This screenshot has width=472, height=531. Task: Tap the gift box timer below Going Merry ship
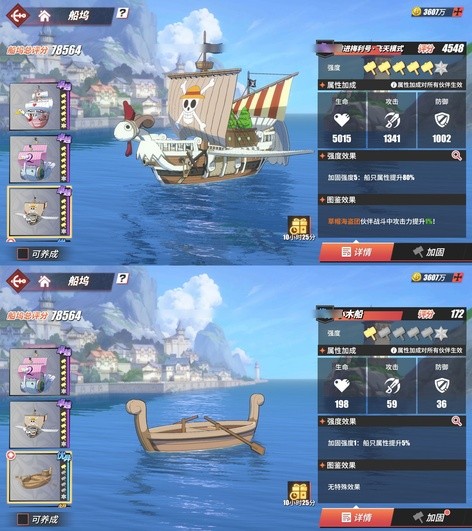click(299, 228)
